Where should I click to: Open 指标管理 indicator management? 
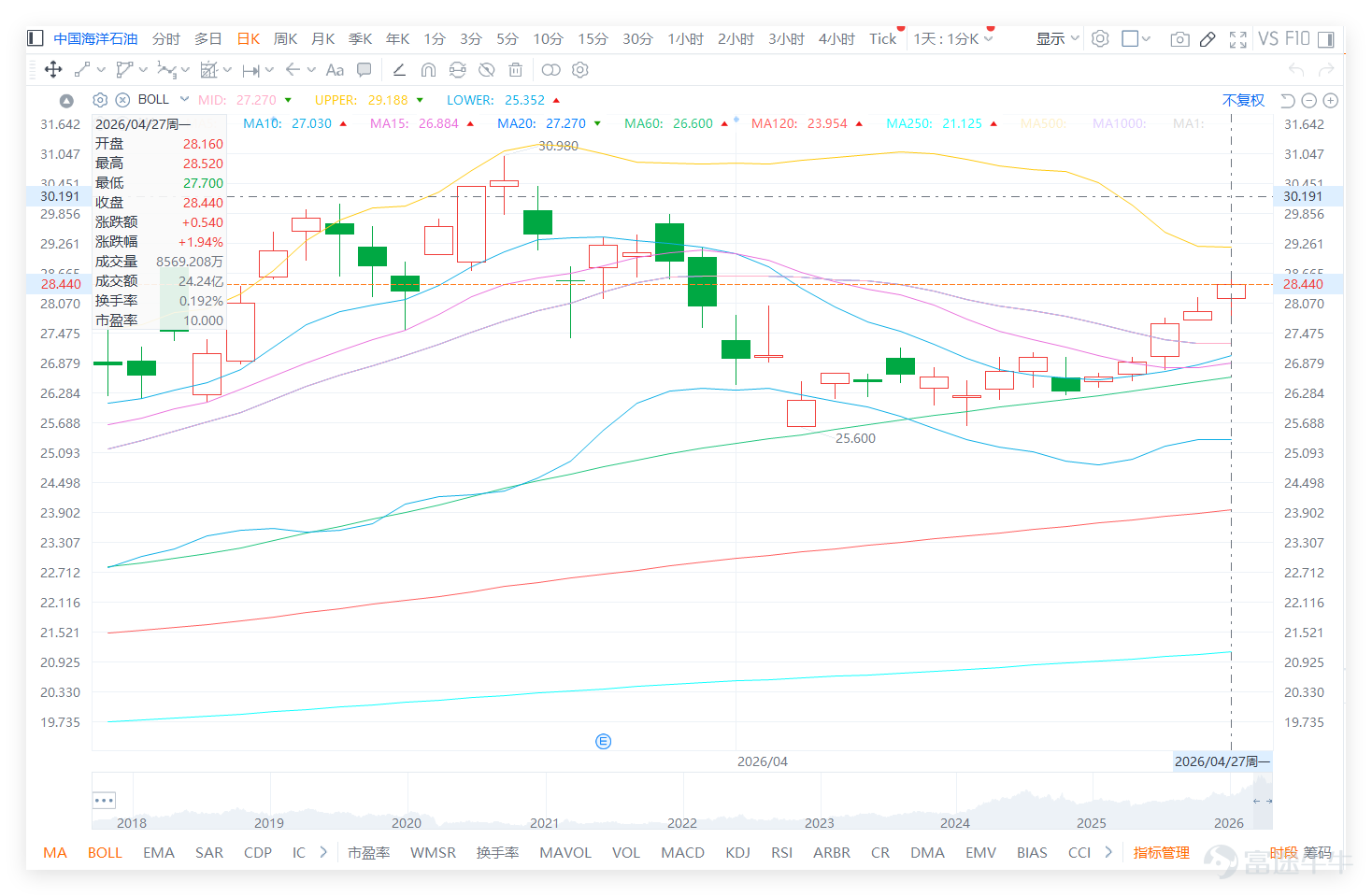[1161, 852]
